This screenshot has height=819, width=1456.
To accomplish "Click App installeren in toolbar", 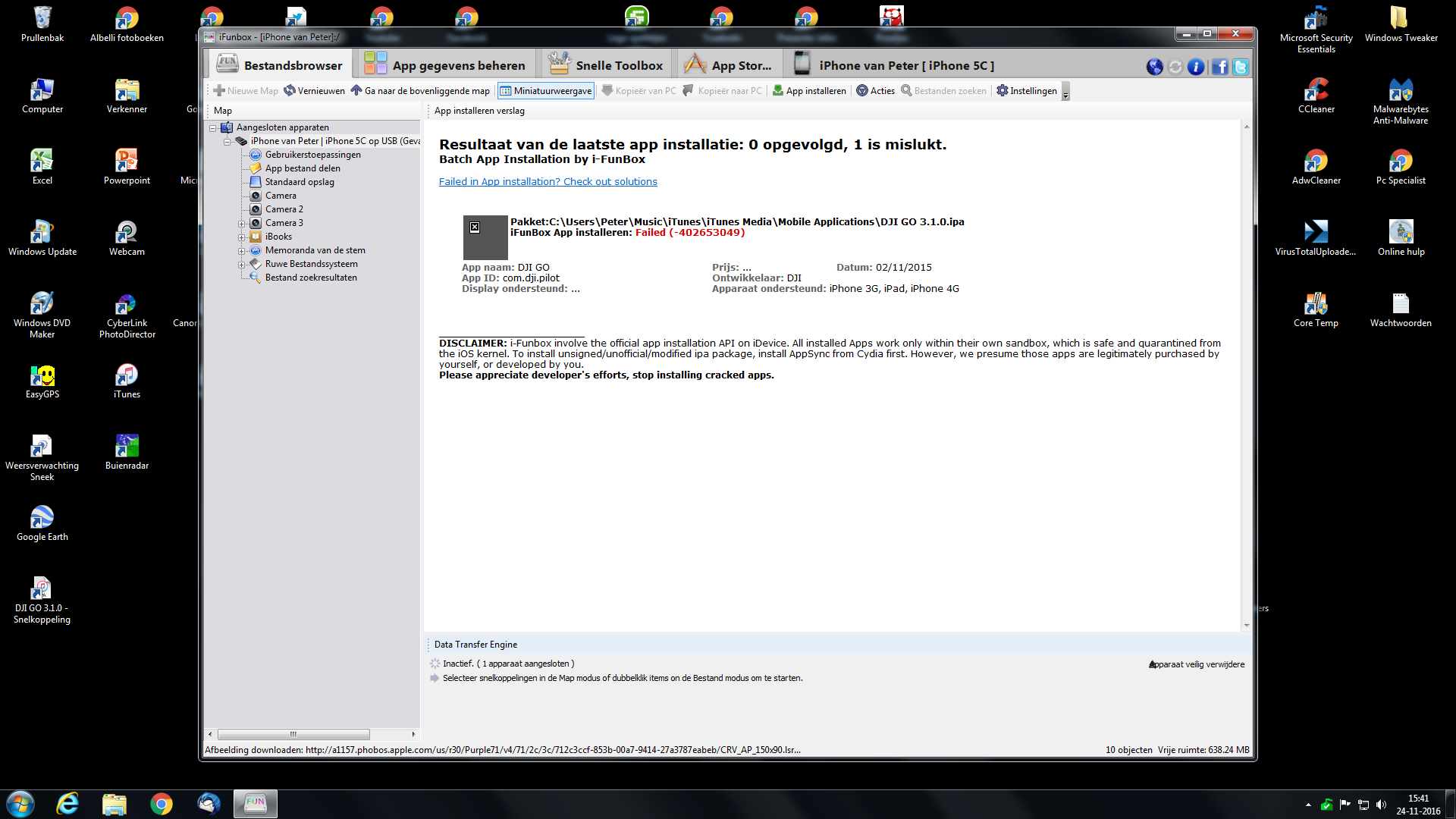I will pyautogui.click(x=808, y=91).
